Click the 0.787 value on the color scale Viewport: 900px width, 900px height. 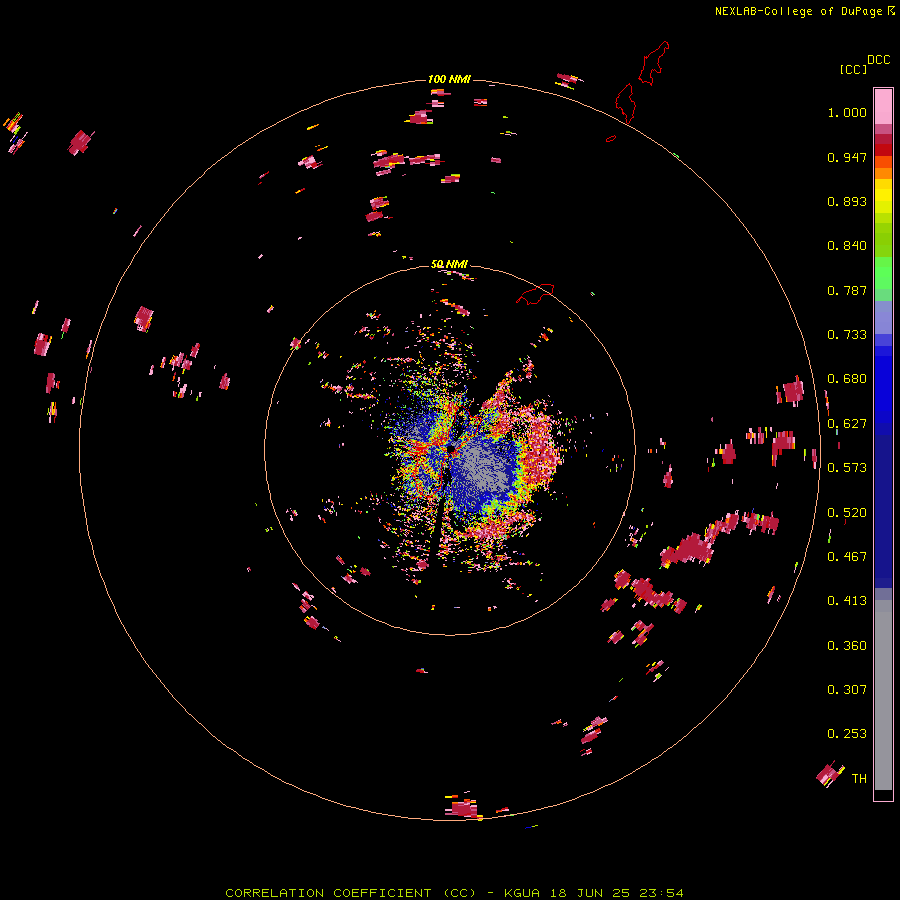coord(847,290)
